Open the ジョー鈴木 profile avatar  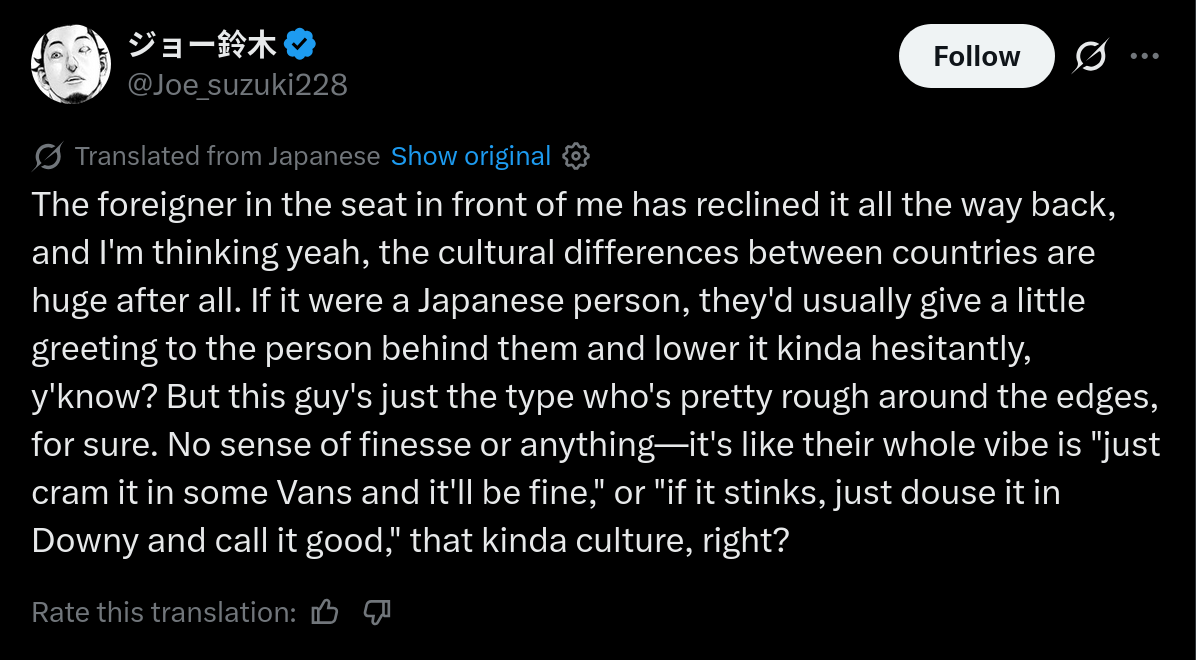coord(70,65)
